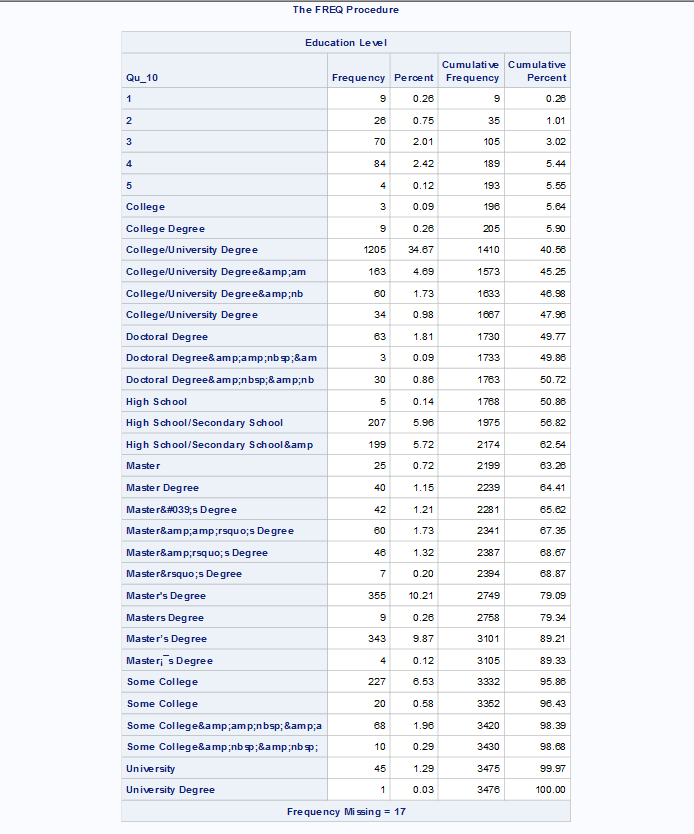
Task: Select the University row label
Action: coord(150,769)
